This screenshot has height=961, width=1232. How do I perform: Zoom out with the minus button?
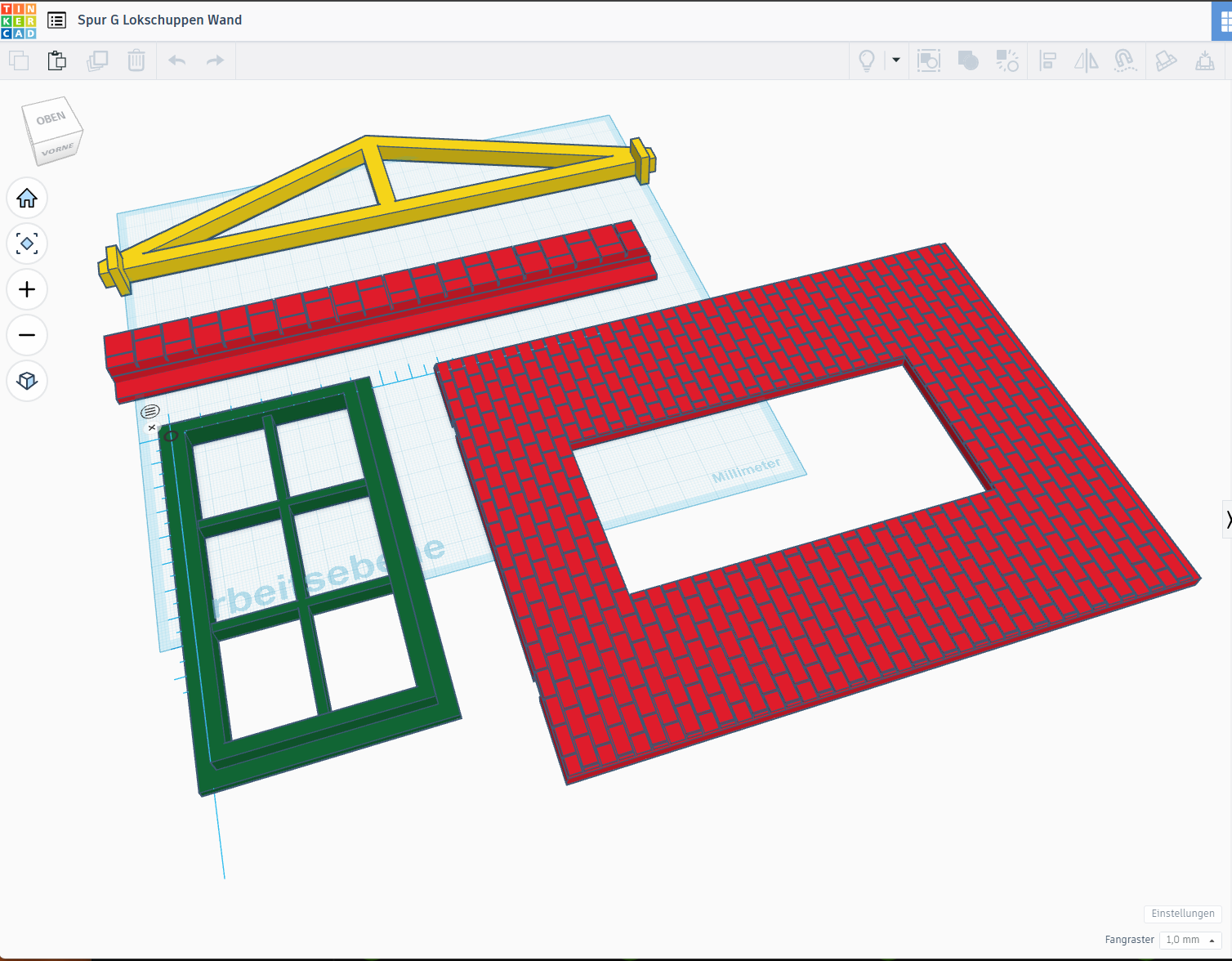(27, 335)
